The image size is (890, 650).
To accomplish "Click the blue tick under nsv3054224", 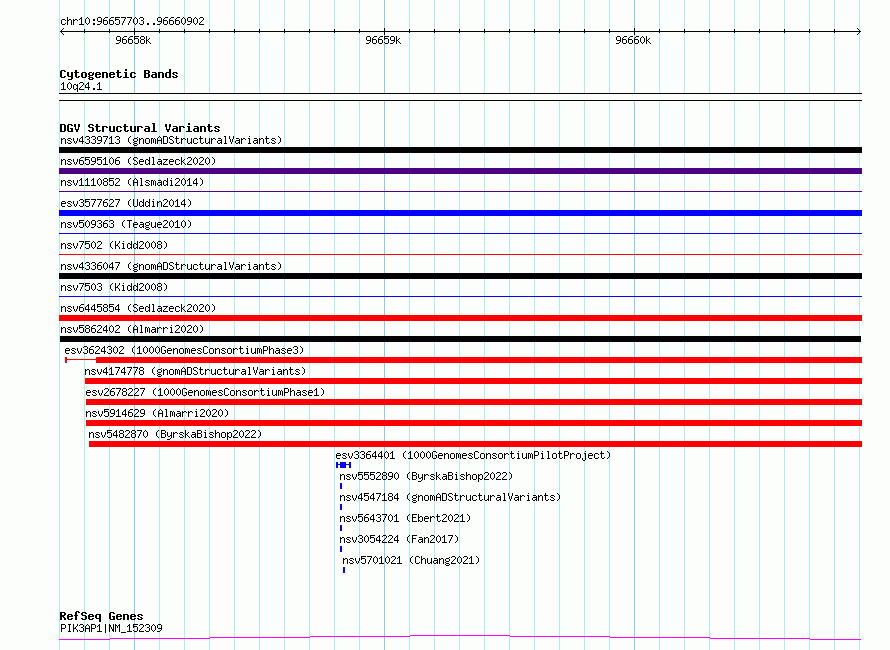I will 341,549.
